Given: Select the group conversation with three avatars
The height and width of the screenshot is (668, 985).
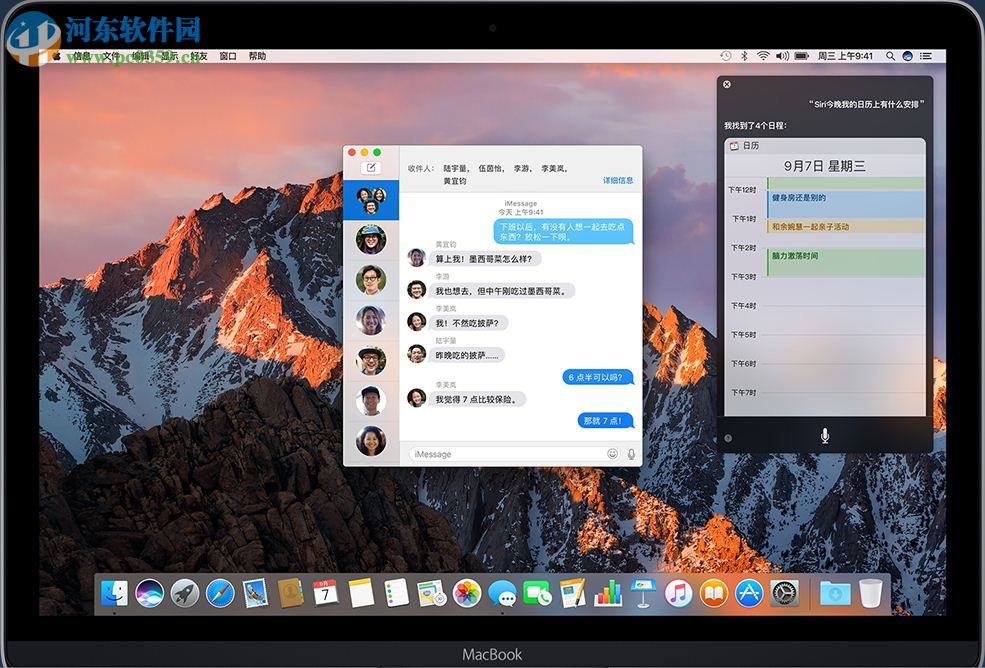Looking at the screenshot, I should tap(371, 200).
